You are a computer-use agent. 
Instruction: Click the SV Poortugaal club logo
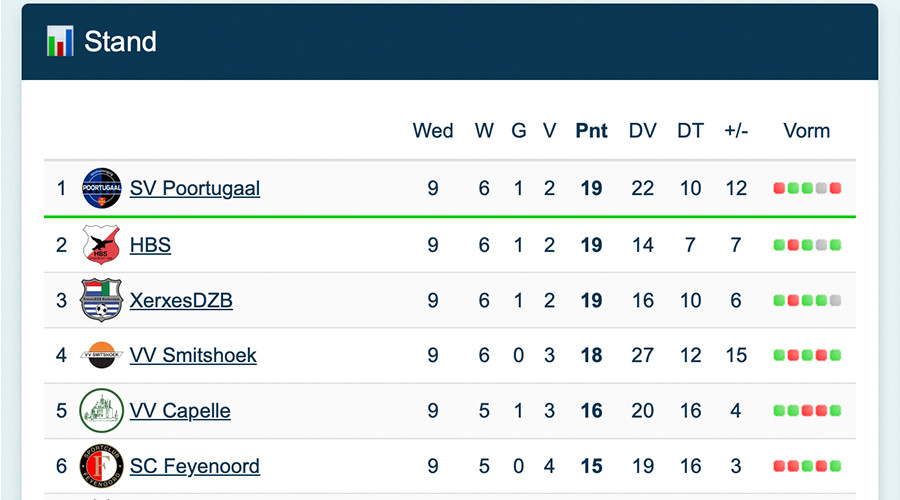point(101,188)
